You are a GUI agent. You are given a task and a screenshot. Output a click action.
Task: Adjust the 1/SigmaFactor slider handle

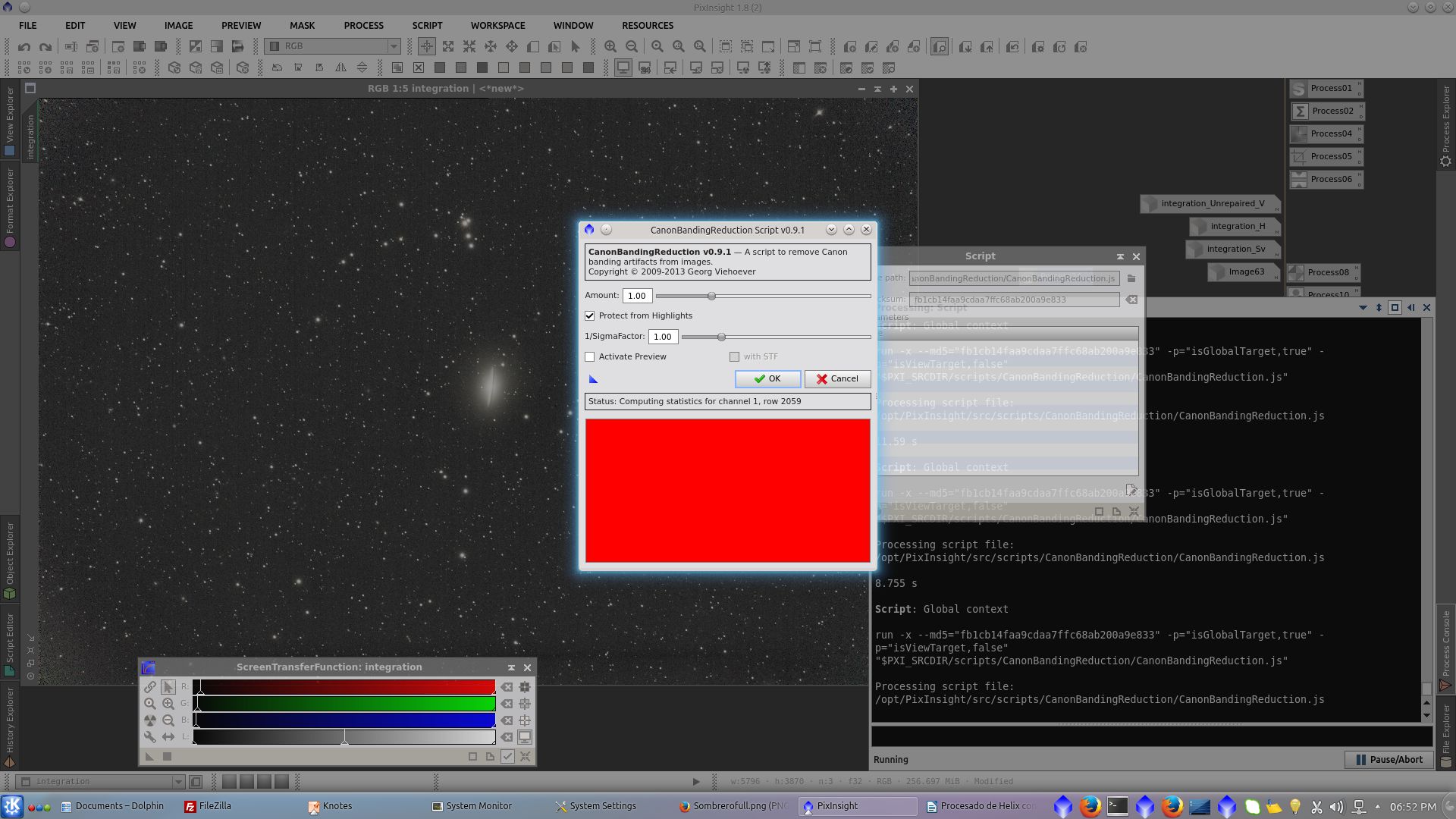tap(721, 337)
